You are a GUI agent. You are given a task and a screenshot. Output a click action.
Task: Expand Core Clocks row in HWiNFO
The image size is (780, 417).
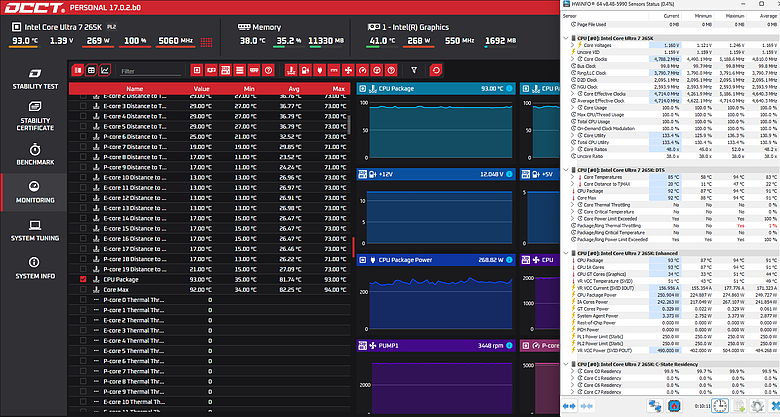click(x=573, y=59)
